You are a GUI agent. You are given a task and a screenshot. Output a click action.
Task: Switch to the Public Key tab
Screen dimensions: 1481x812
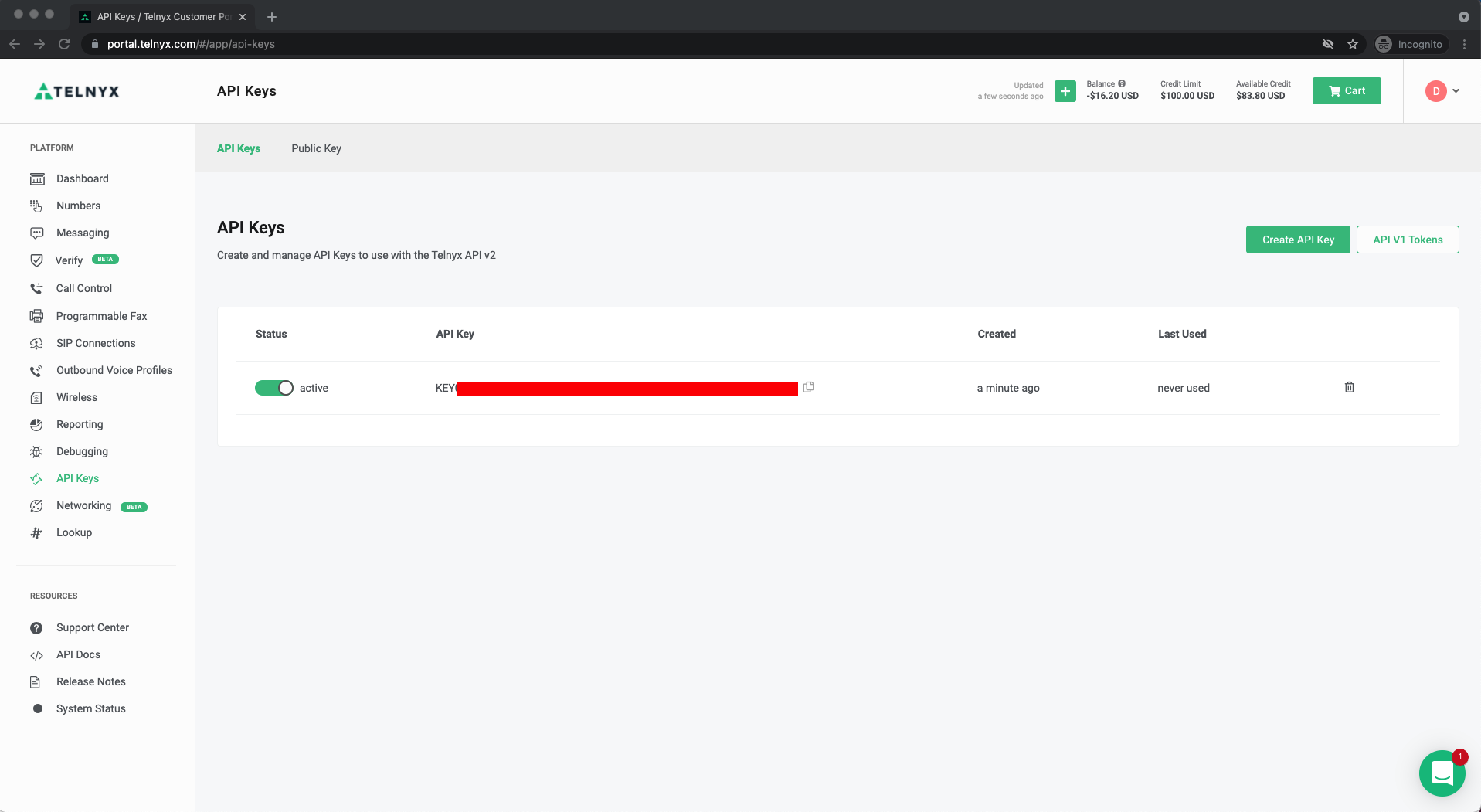click(x=316, y=148)
